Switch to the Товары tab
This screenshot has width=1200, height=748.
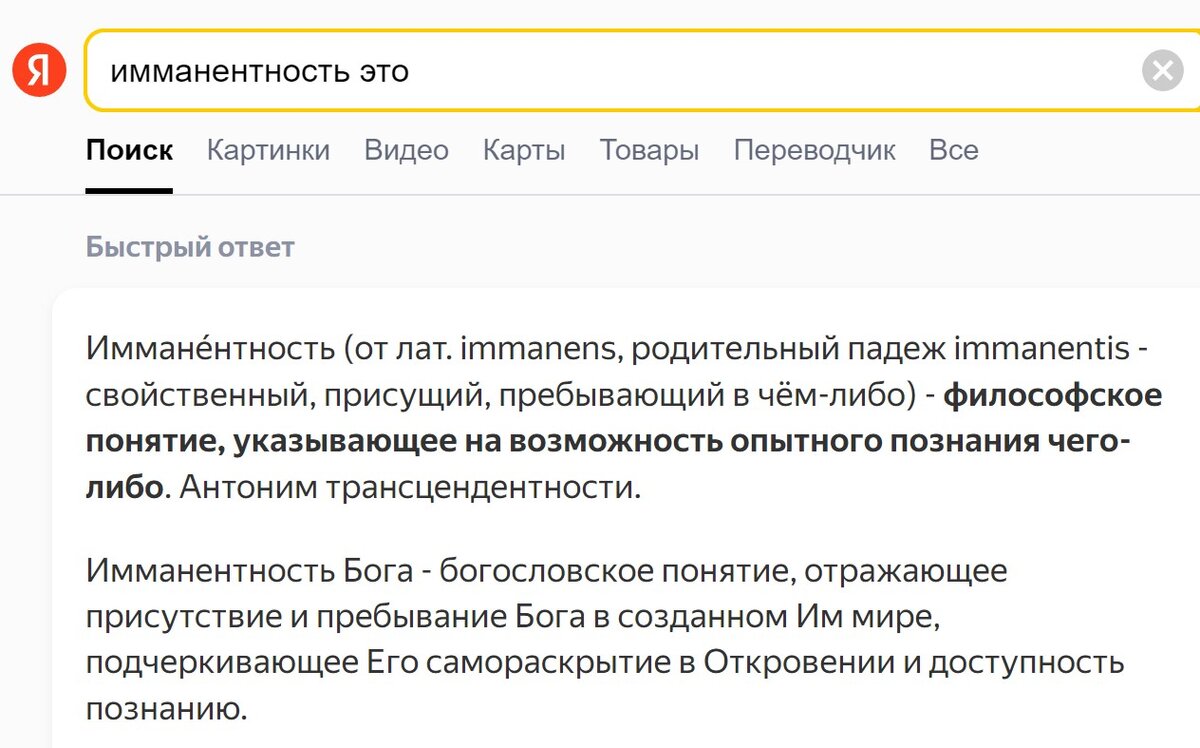650,150
